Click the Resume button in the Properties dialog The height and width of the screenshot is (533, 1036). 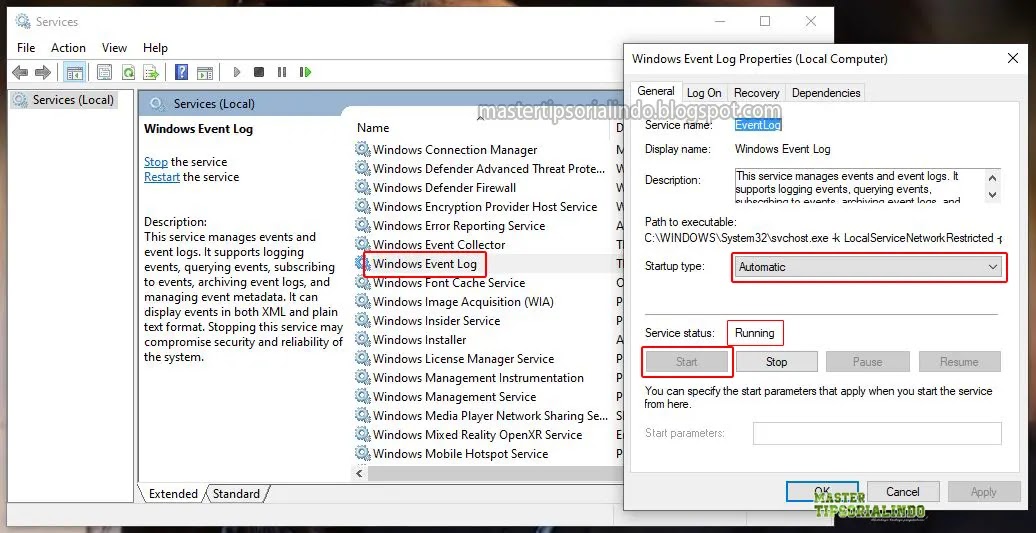[959, 362]
